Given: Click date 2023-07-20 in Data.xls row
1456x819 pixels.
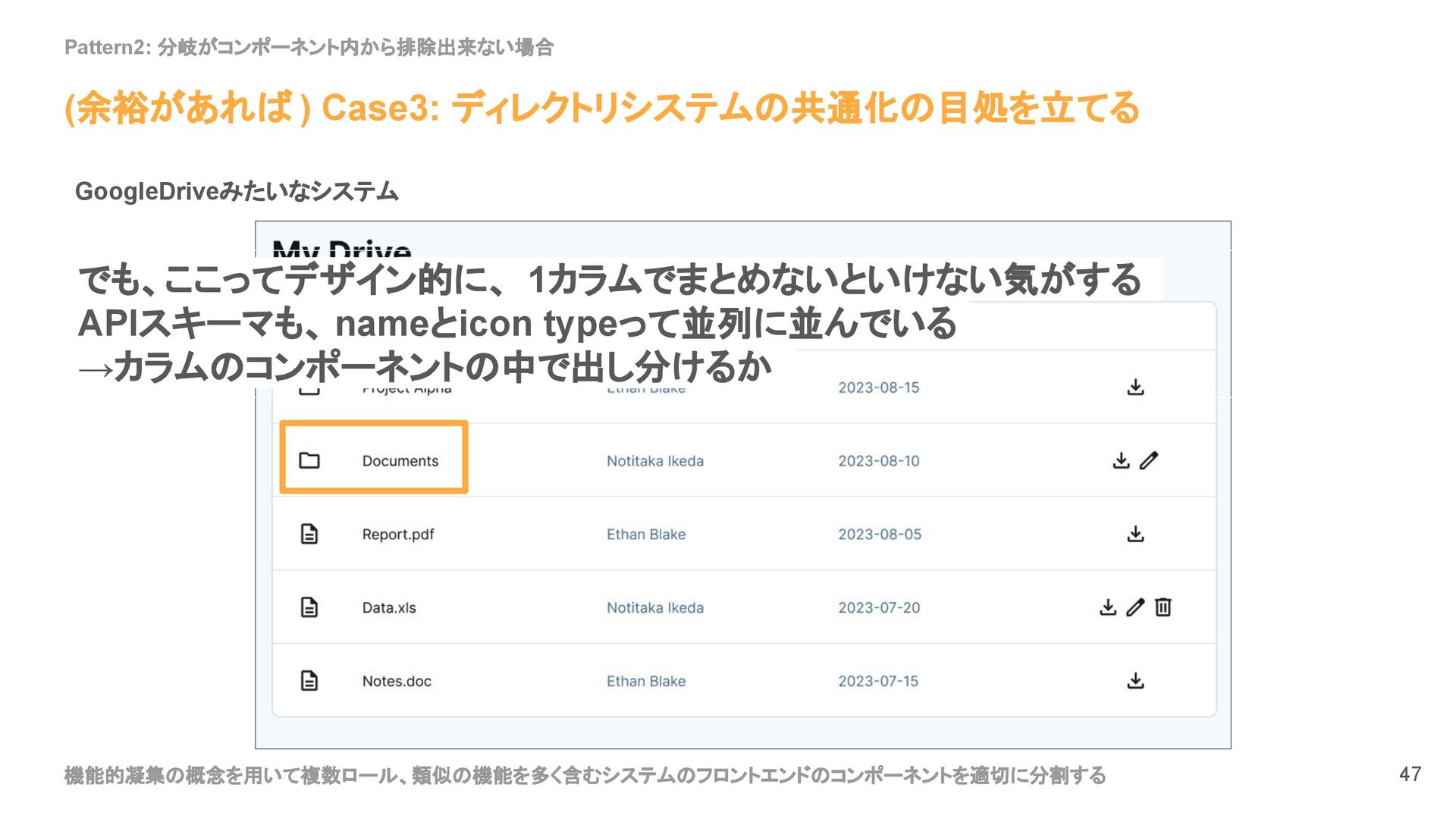Looking at the screenshot, I should [x=879, y=608].
